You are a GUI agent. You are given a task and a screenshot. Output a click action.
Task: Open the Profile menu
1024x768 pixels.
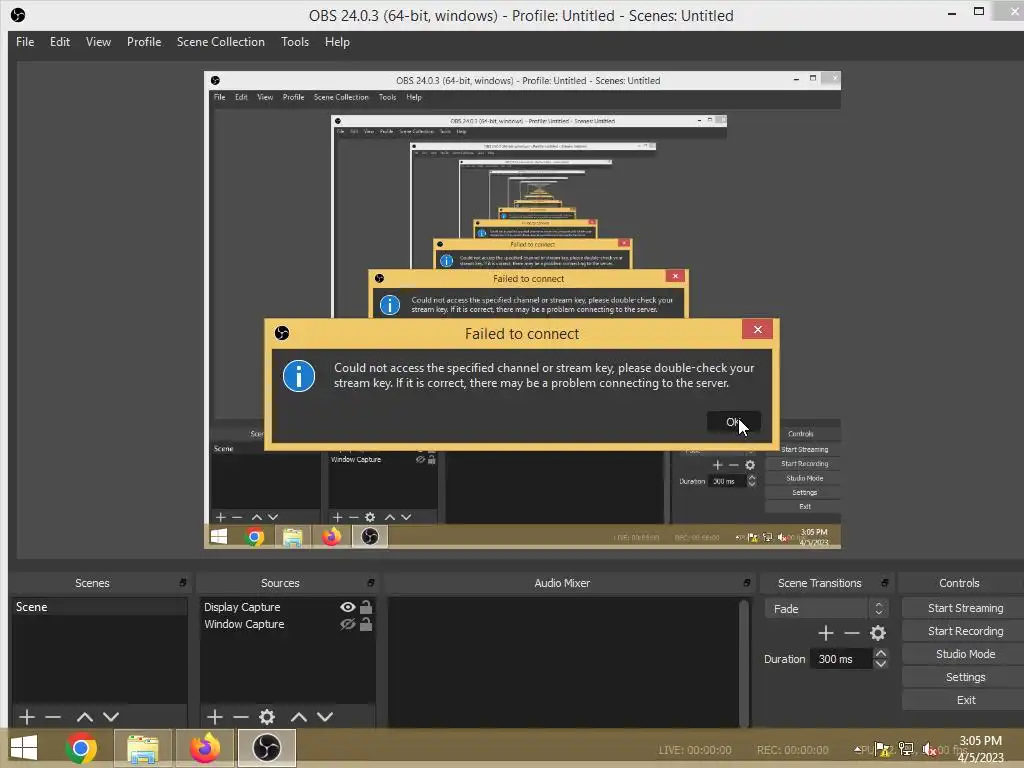144,42
